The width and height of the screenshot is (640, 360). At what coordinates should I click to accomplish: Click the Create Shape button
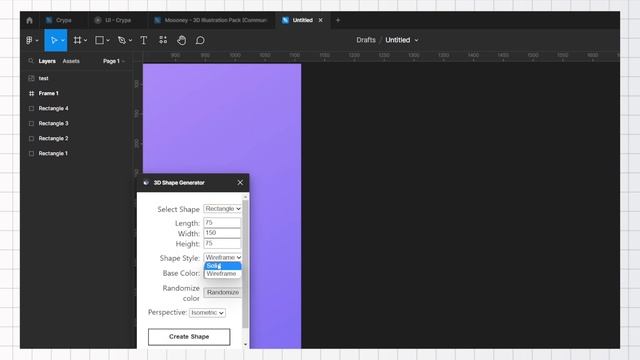click(x=189, y=337)
